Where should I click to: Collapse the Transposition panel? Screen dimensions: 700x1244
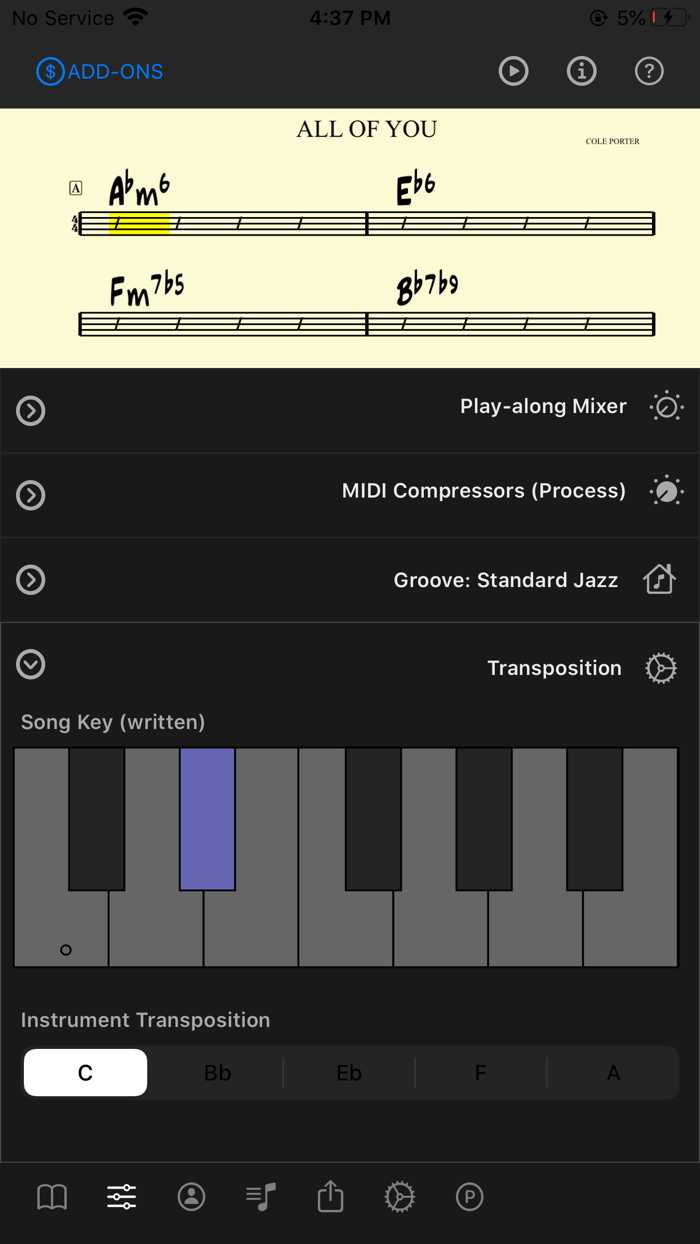pos(30,665)
